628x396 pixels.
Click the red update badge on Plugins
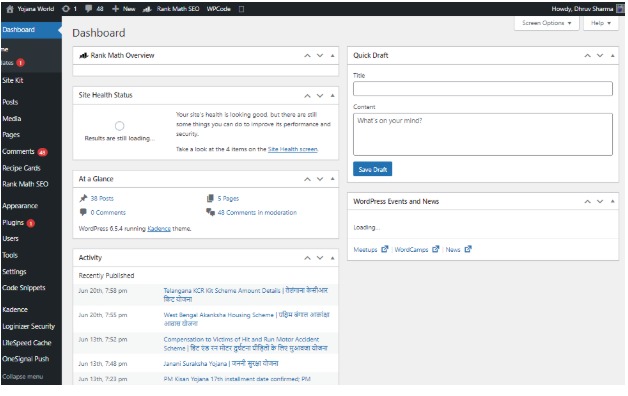[31, 223]
